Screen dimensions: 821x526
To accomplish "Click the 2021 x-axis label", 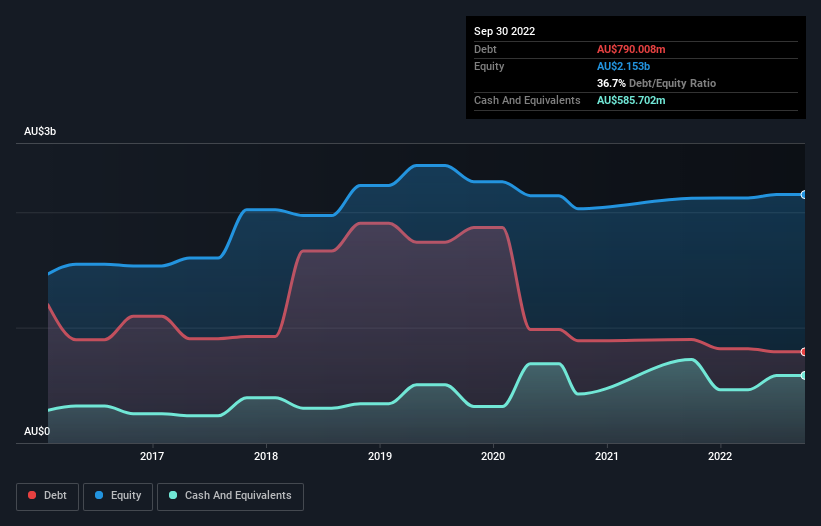I will (x=607, y=456).
